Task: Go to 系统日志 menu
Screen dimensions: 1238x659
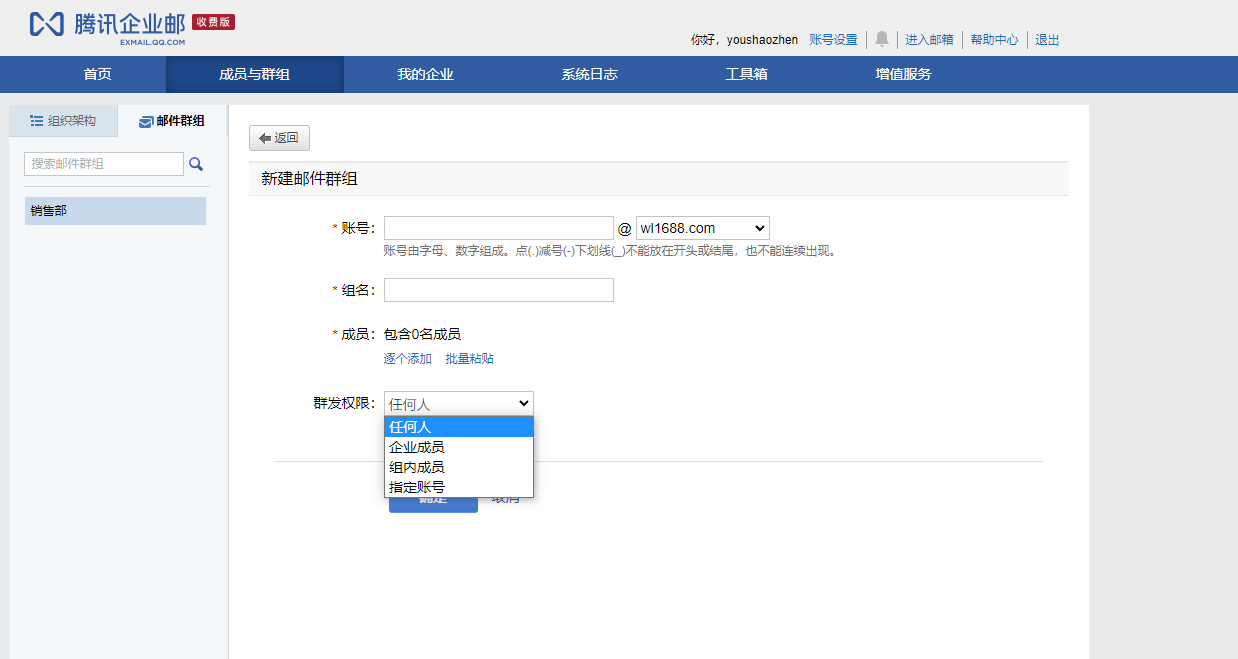Action: (x=589, y=74)
